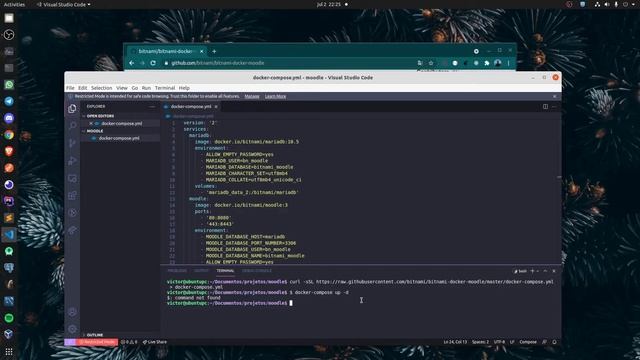
Task: Open Google Chrome from the Ubuntu dock
Action: [x=9, y=135]
